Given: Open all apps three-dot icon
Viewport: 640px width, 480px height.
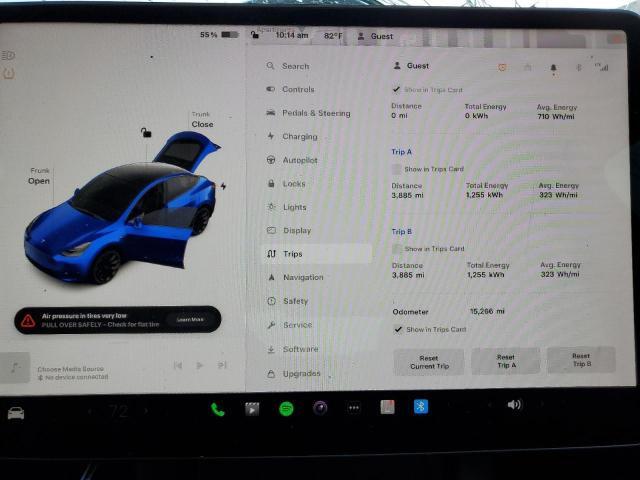Looking at the screenshot, I should click(x=354, y=408).
